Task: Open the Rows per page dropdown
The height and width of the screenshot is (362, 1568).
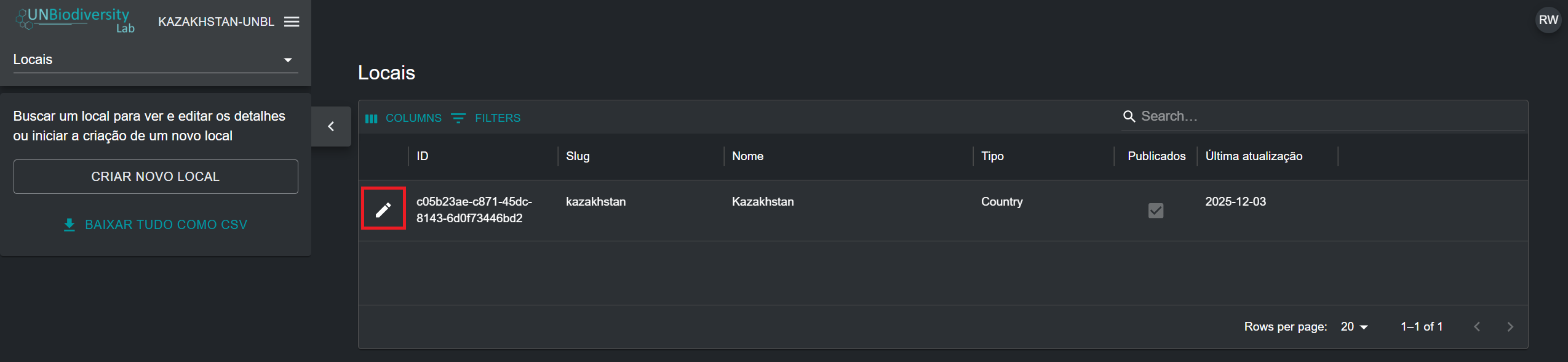Action: pos(1354,327)
